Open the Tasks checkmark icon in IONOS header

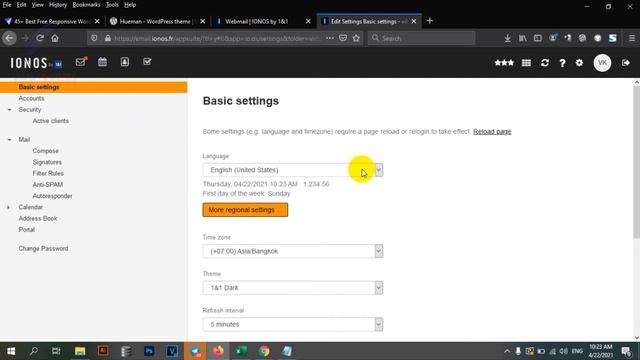147,62
